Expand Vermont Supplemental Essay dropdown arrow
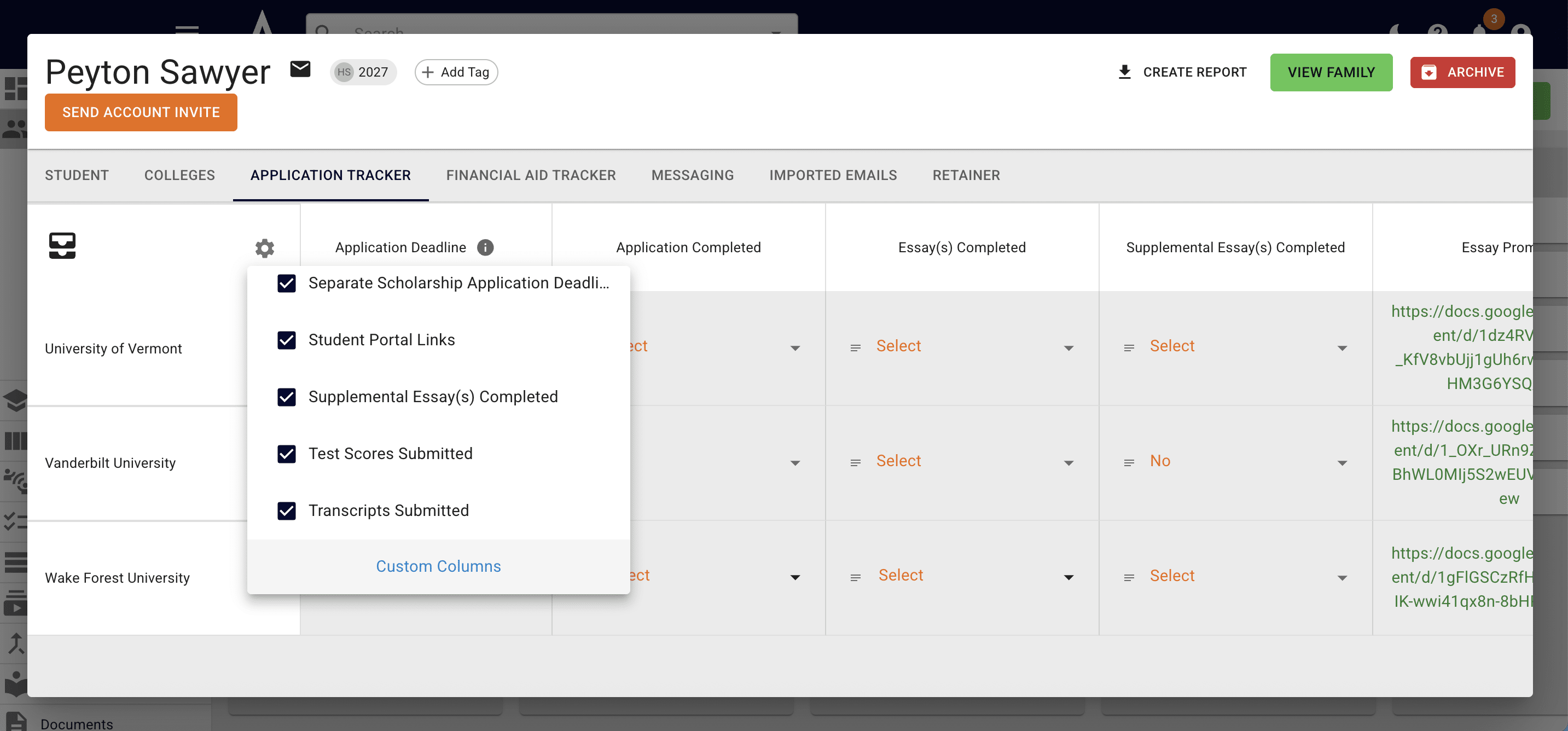Screen dimensions: 1568x731 point(1341,348)
